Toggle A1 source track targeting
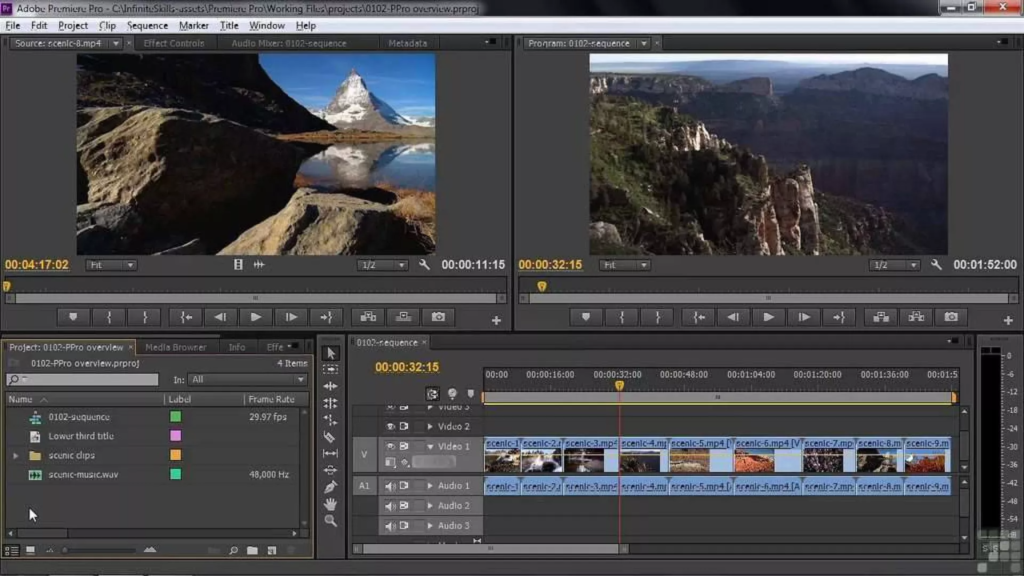1024x576 pixels. pos(364,486)
